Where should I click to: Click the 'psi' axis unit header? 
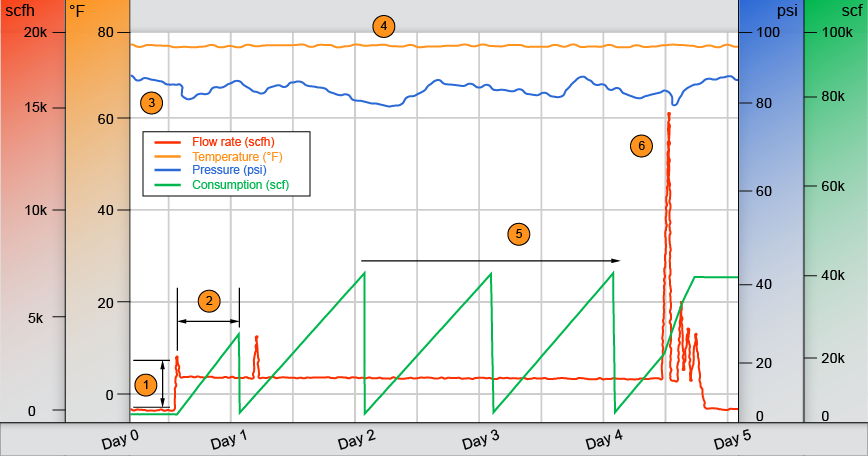(788, 11)
